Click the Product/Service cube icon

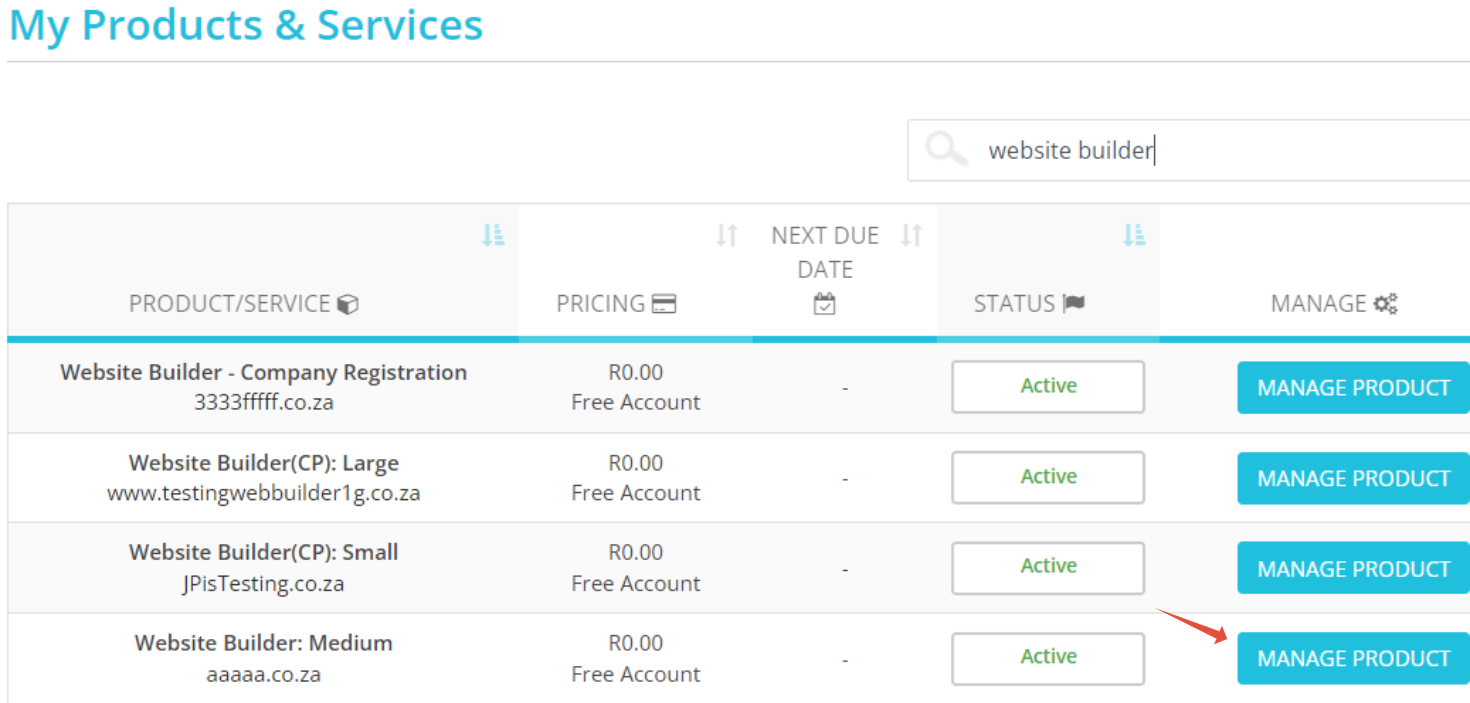(347, 304)
